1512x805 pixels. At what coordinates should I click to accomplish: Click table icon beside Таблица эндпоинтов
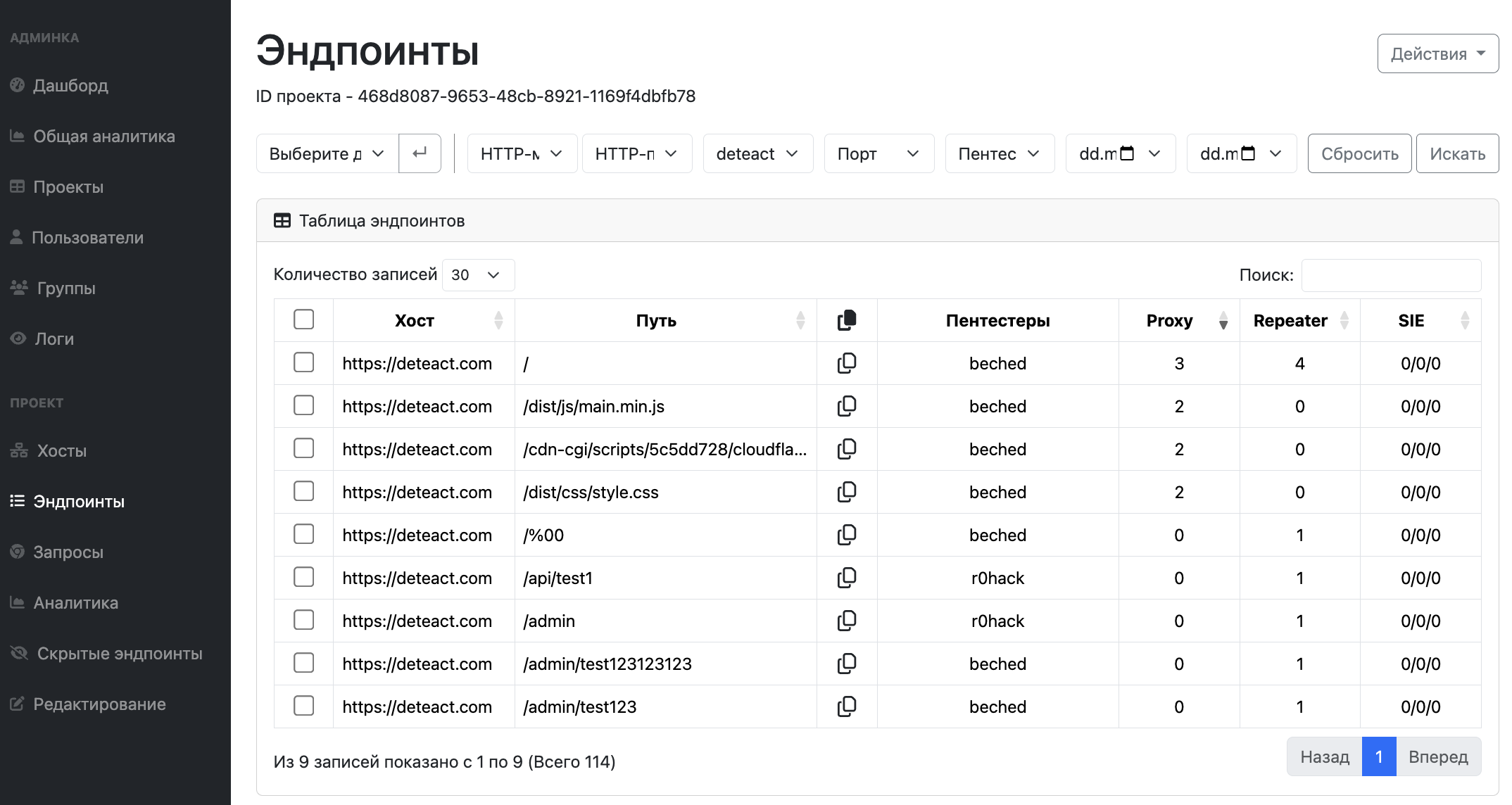point(282,221)
